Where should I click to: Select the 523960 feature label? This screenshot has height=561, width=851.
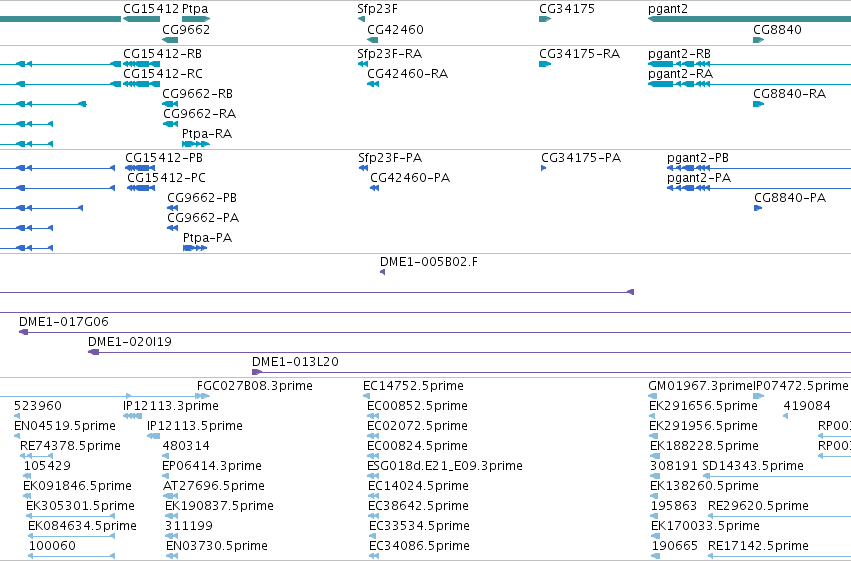[x=37, y=406]
